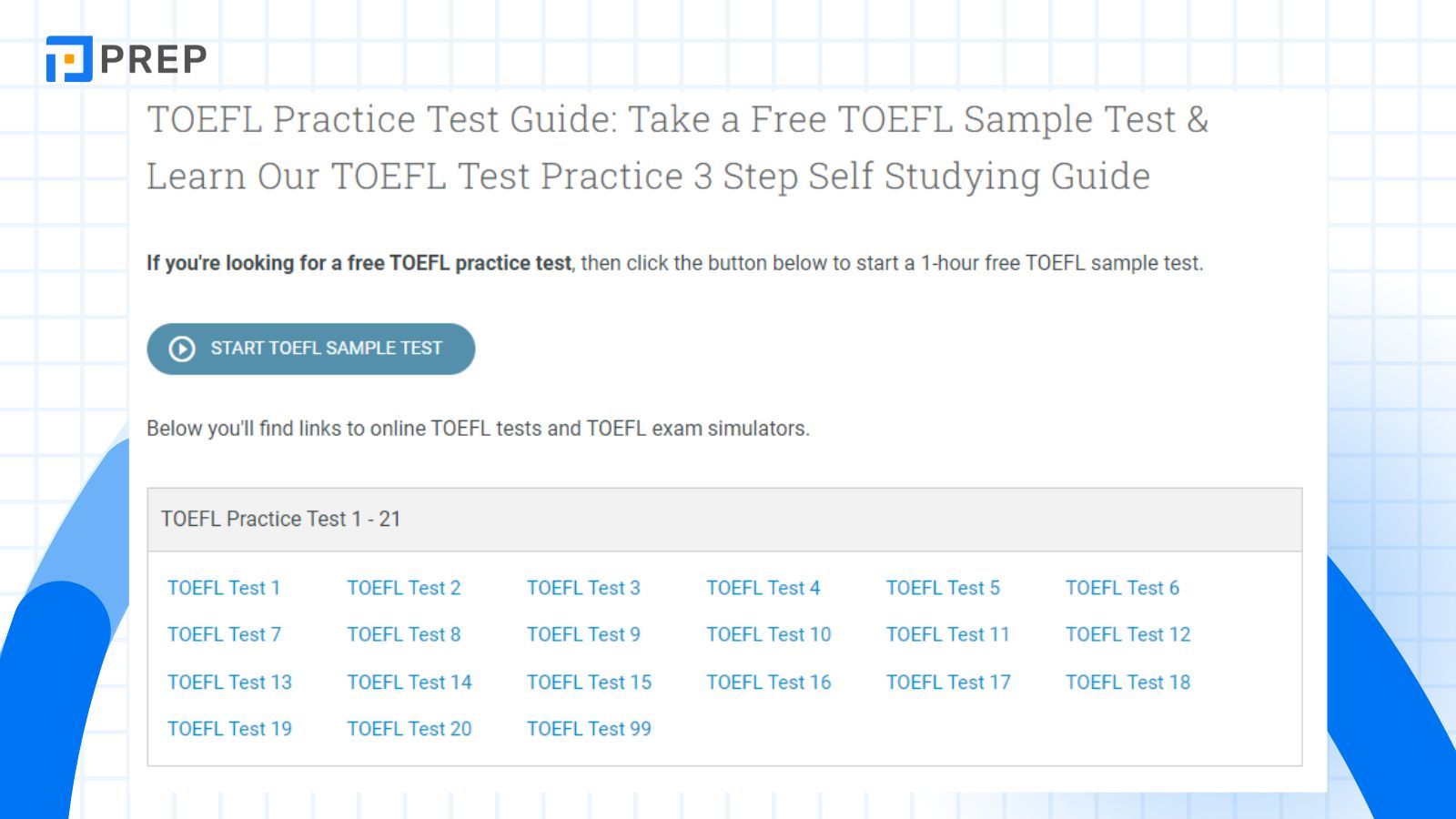Start the TOEFL sample test
Viewport: 1456px width, 819px height.
[x=311, y=349]
